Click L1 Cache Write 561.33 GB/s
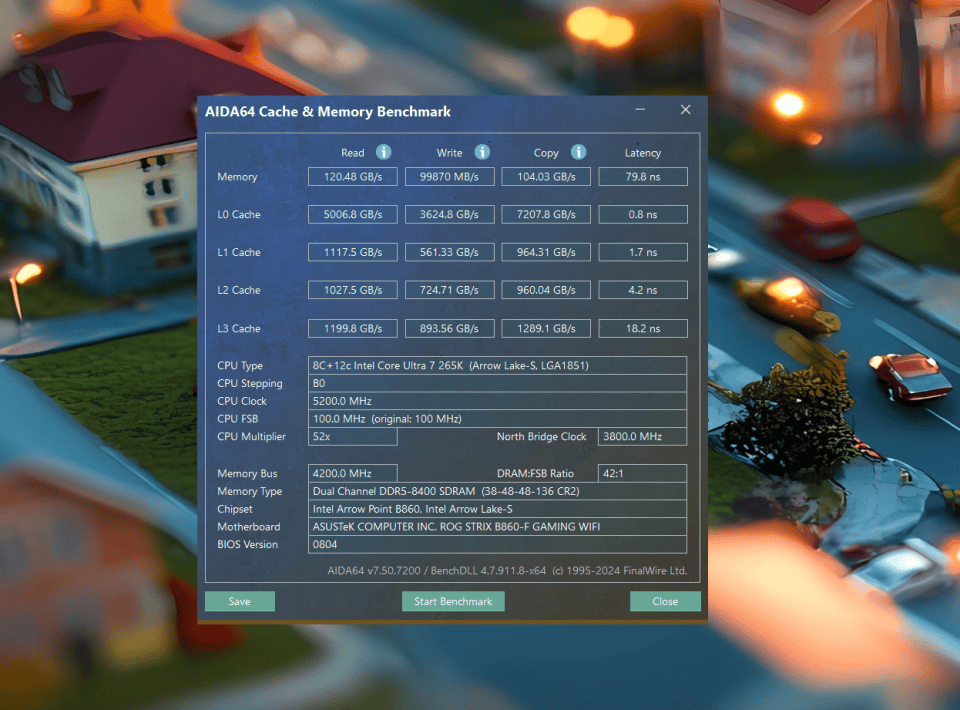The image size is (960, 710). (449, 252)
